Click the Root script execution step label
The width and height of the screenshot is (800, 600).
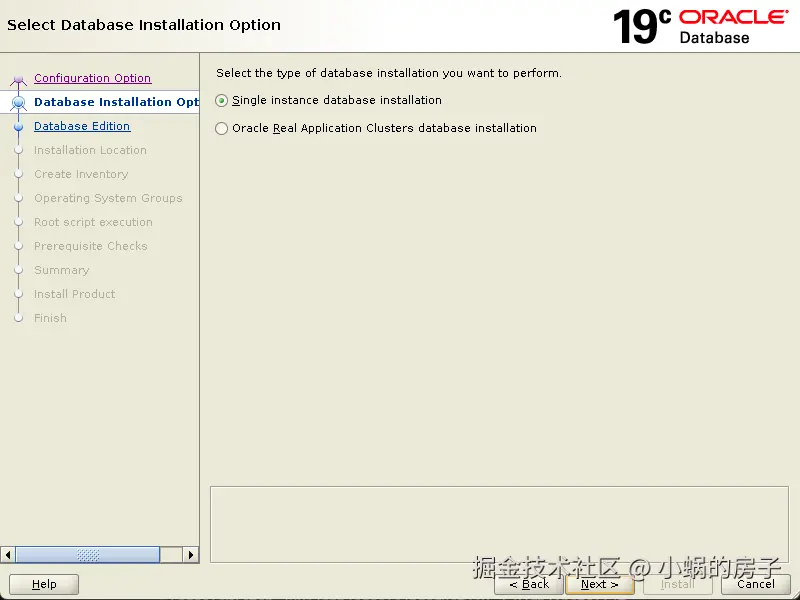[93, 222]
